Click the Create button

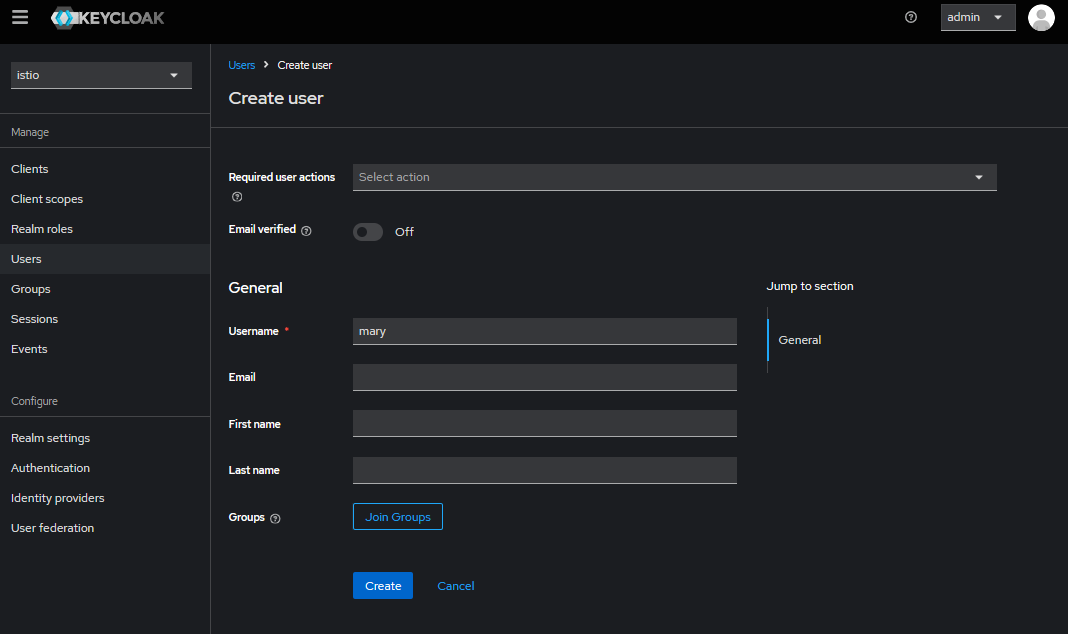click(383, 586)
